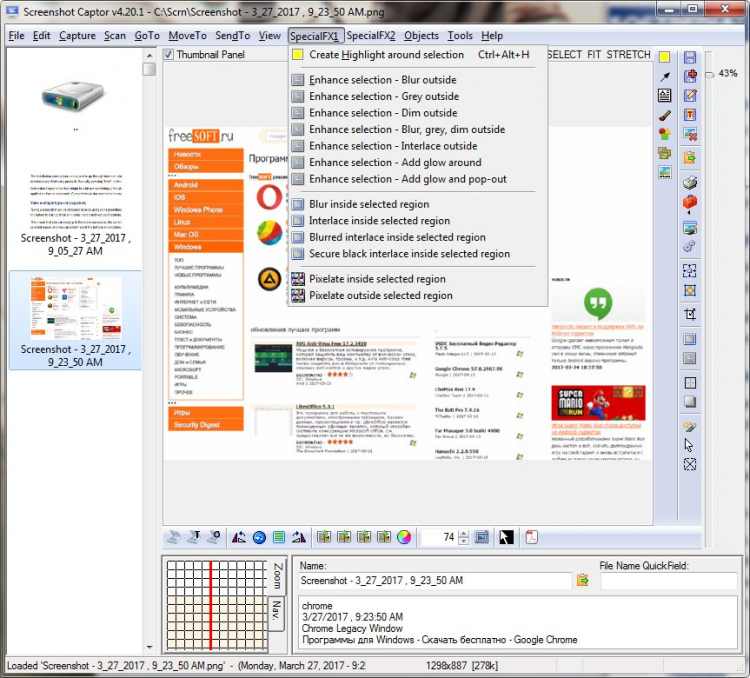Viewport: 750px width, 678px height.
Task: Click the hard drive icon in thumbnail panel
Action: 73,98
